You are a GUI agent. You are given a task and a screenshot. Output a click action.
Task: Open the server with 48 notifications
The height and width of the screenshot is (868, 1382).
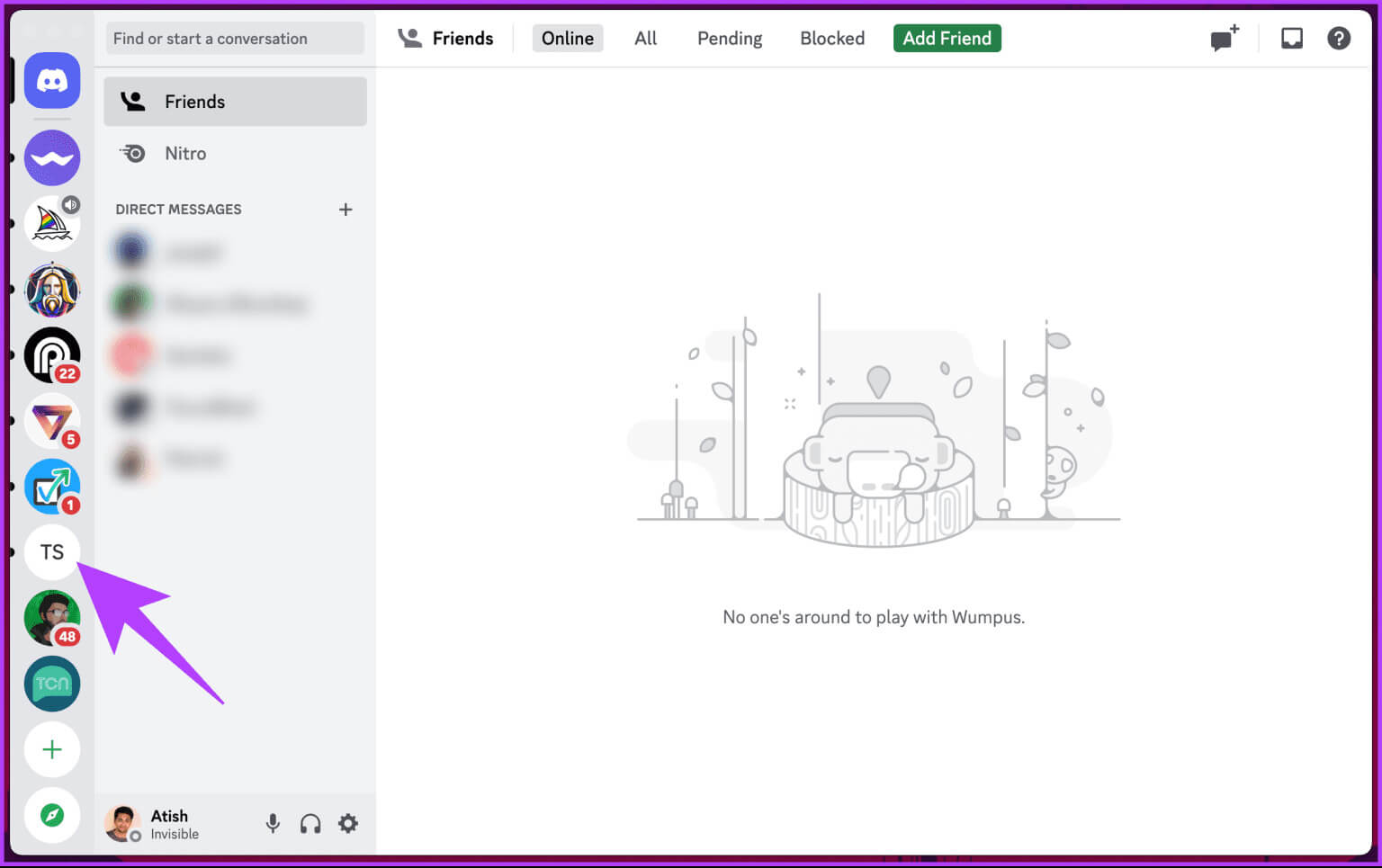[x=52, y=618]
